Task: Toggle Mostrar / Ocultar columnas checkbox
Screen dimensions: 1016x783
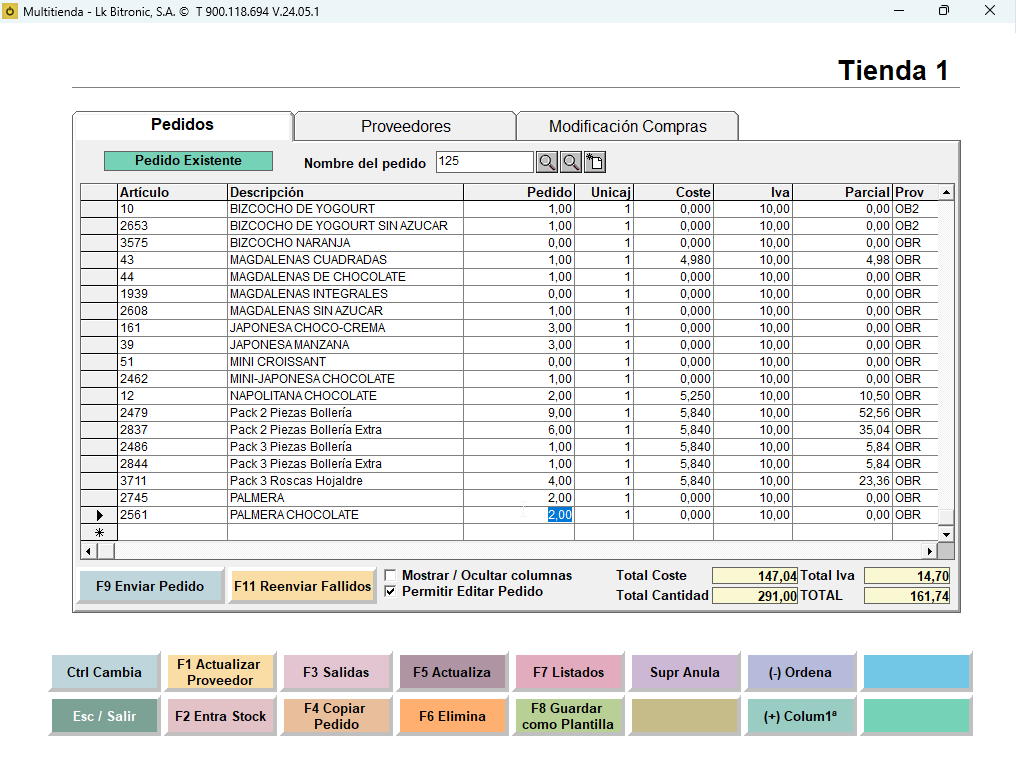Action: click(x=390, y=575)
